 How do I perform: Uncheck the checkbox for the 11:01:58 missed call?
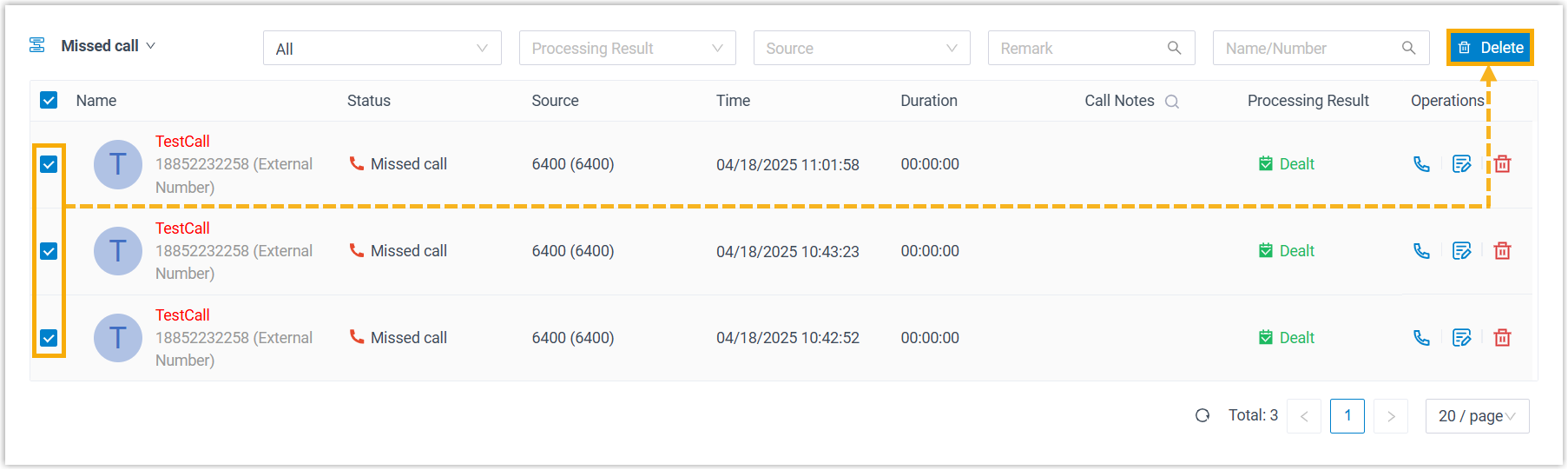click(49, 164)
